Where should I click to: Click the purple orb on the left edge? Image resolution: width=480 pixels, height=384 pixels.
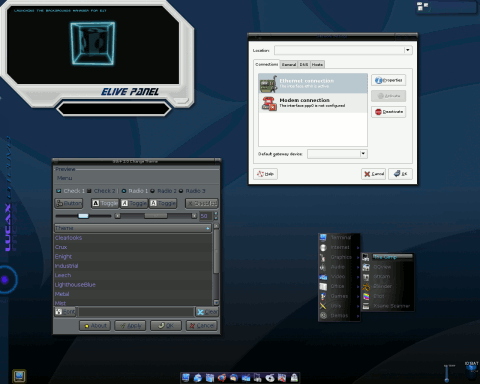click(x=5, y=280)
